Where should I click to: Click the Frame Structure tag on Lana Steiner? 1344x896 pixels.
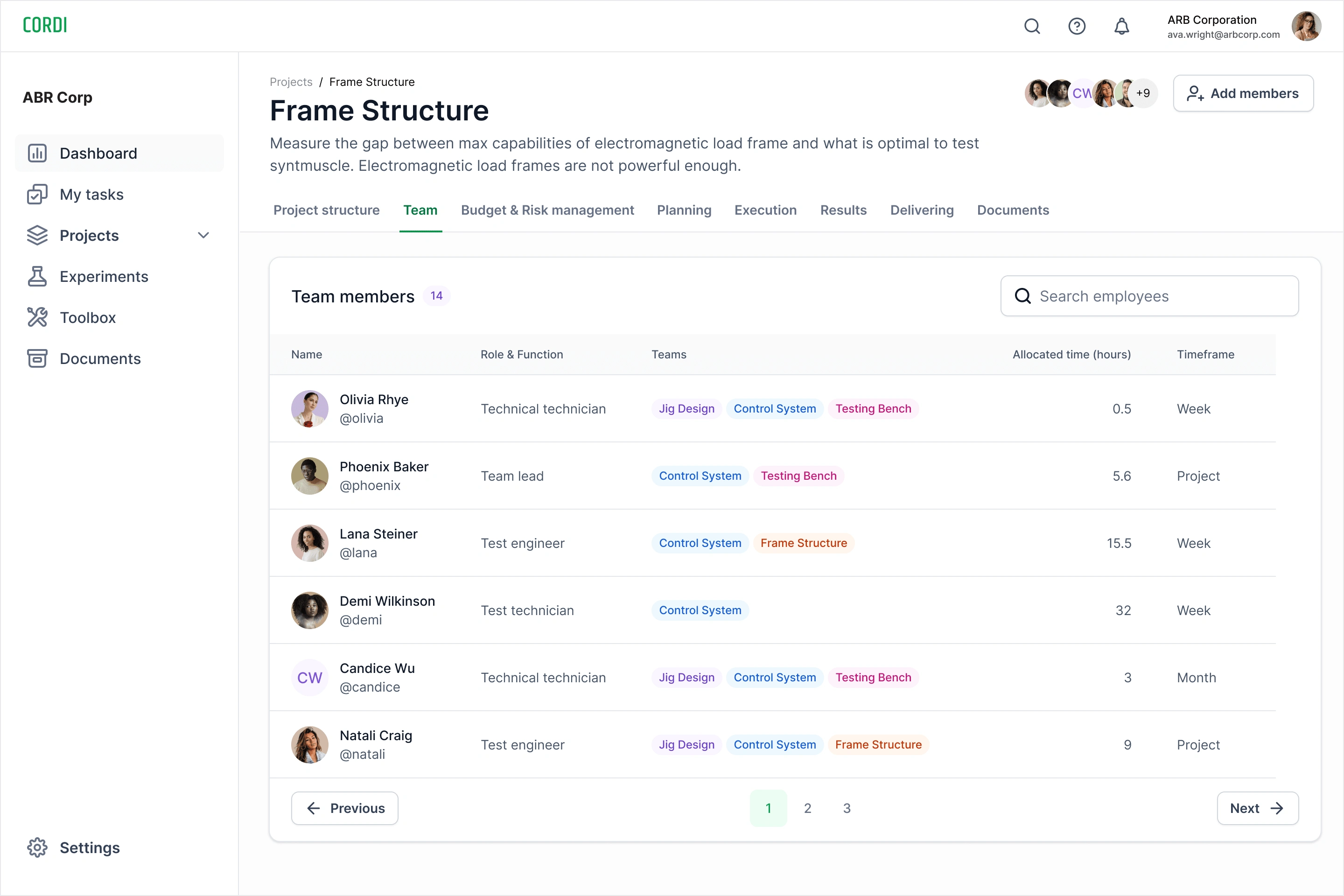[804, 543]
